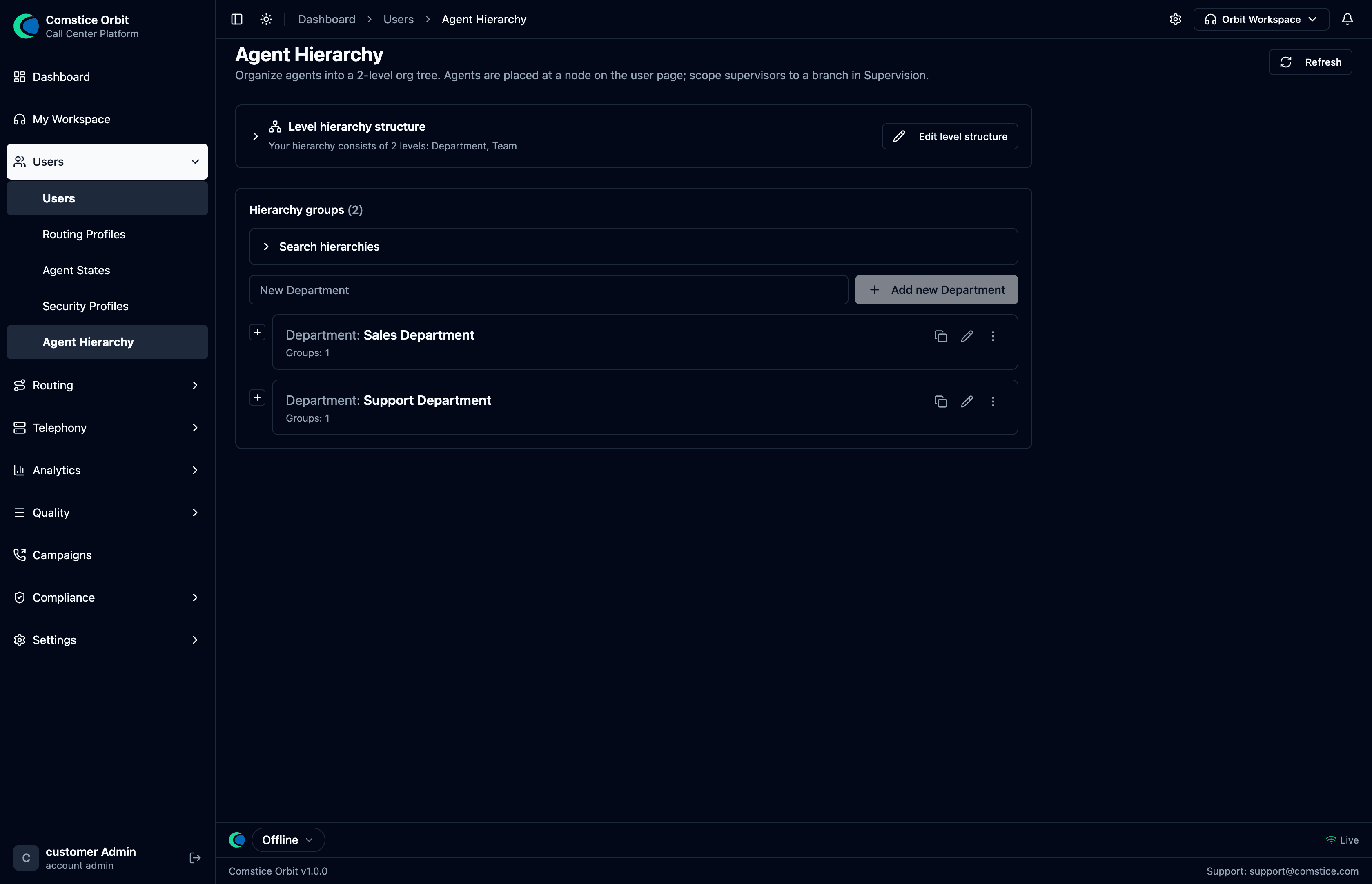The image size is (1372, 884).
Task: Open the notifications bell
Action: [1347, 19]
